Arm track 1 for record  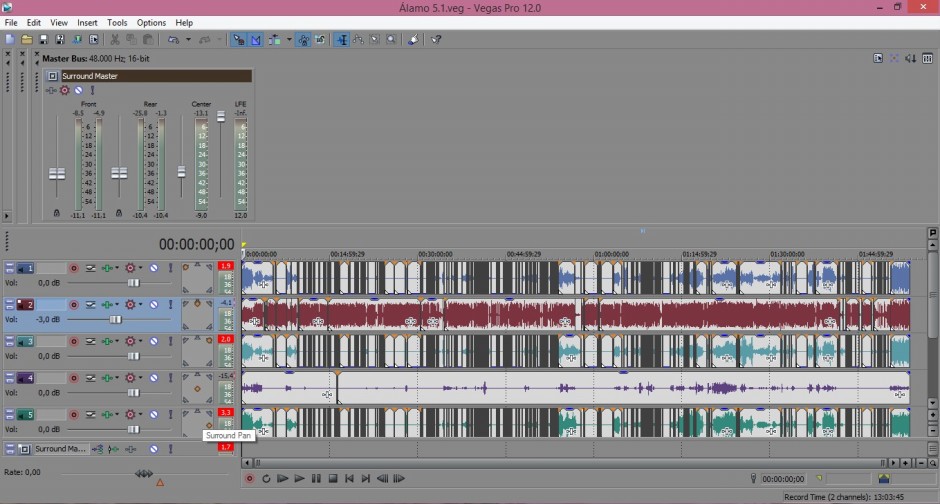(x=74, y=268)
